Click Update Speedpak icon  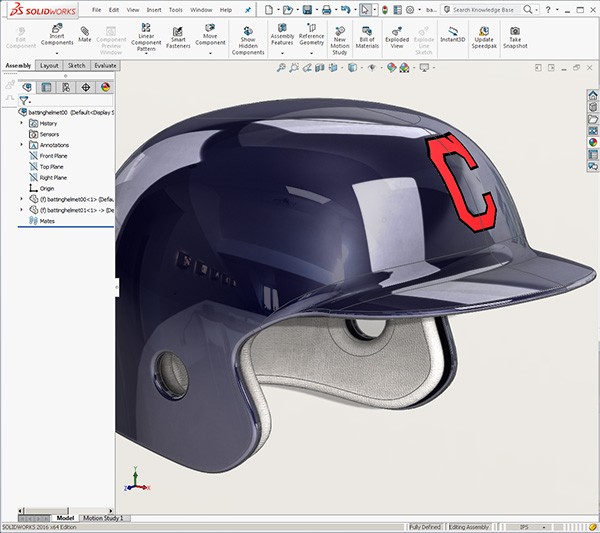[x=484, y=31]
